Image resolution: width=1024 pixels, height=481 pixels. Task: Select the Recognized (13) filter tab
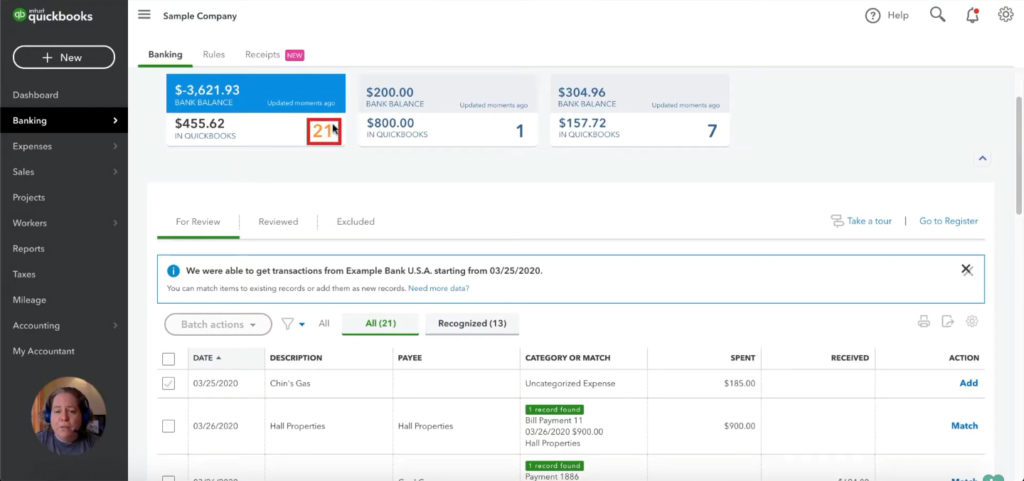pos(472,323)
